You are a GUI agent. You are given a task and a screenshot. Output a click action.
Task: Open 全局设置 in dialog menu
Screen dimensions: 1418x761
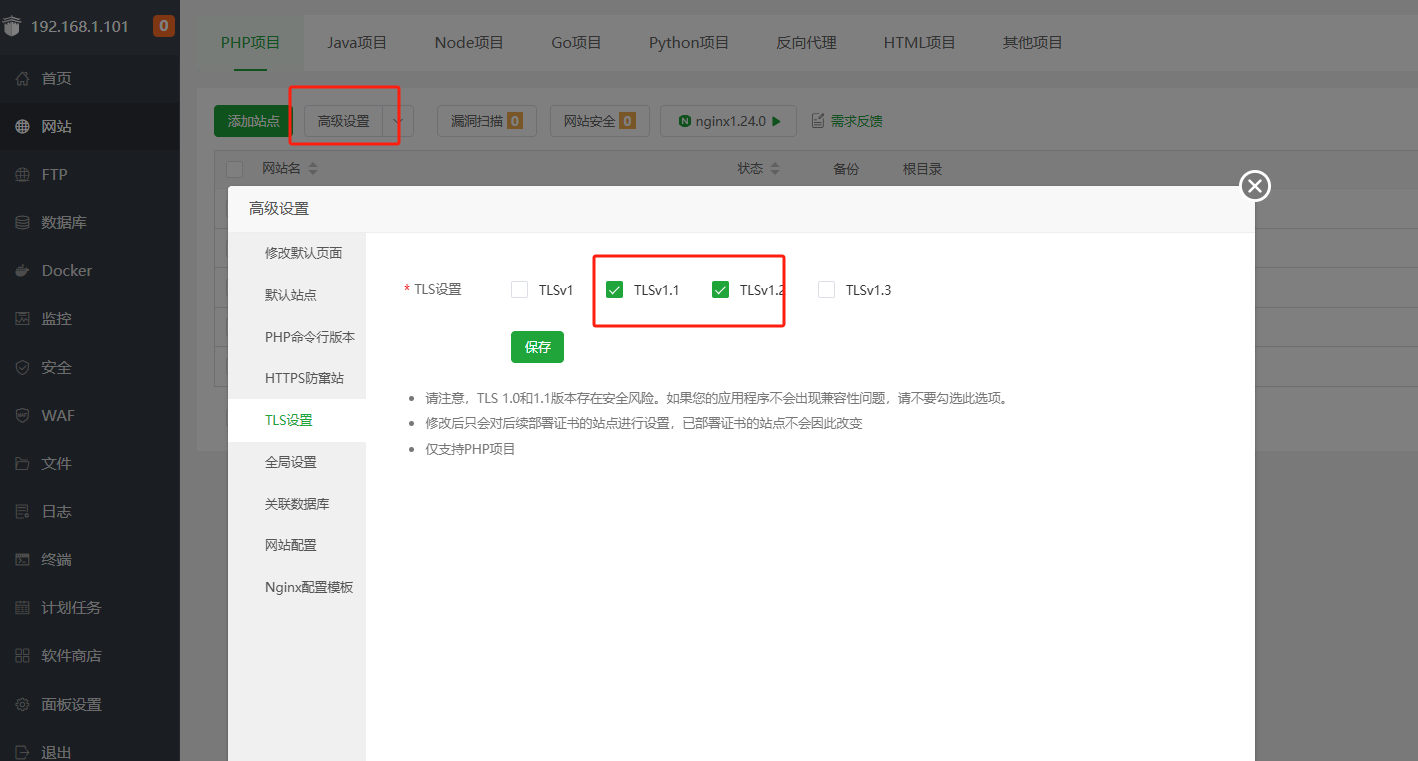point(297,462)
